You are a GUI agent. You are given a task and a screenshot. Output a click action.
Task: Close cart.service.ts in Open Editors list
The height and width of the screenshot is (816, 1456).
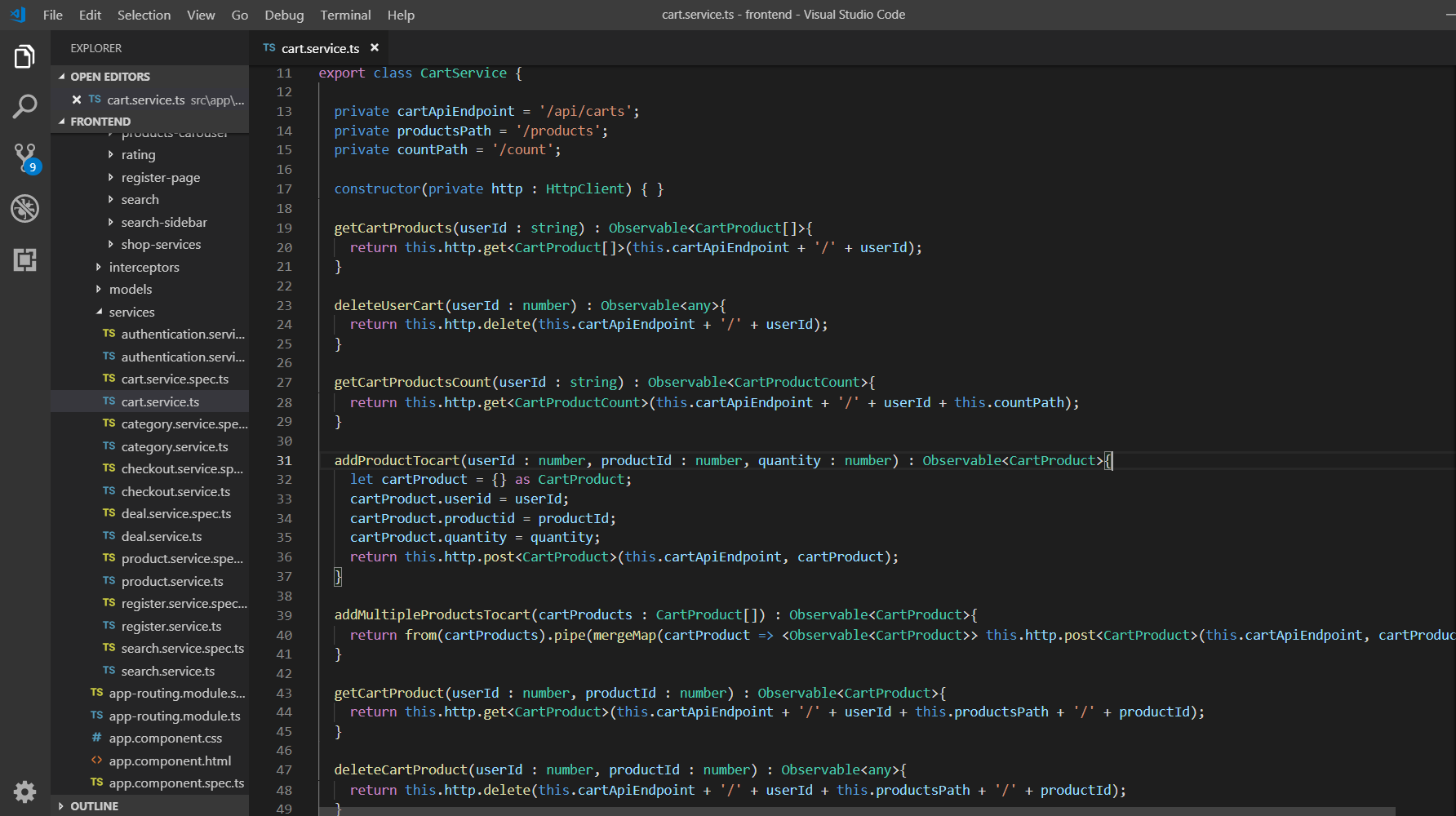click(x=76, y=100)
